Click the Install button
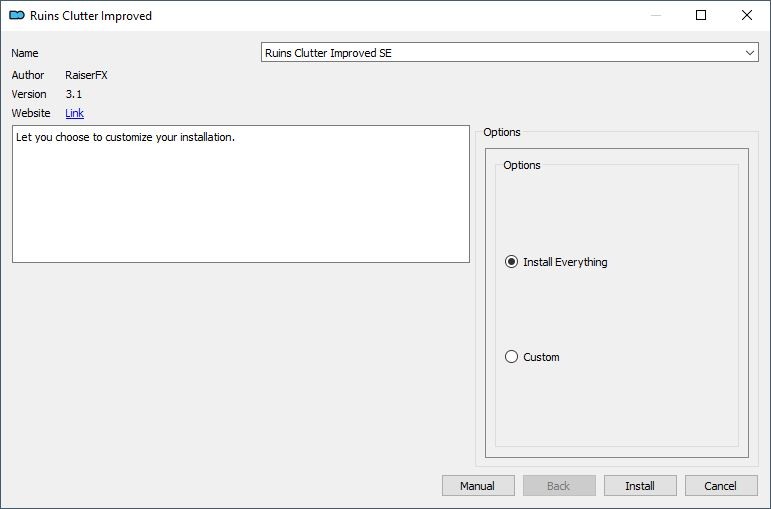This screenshot has width=771, height=509. 640,486
